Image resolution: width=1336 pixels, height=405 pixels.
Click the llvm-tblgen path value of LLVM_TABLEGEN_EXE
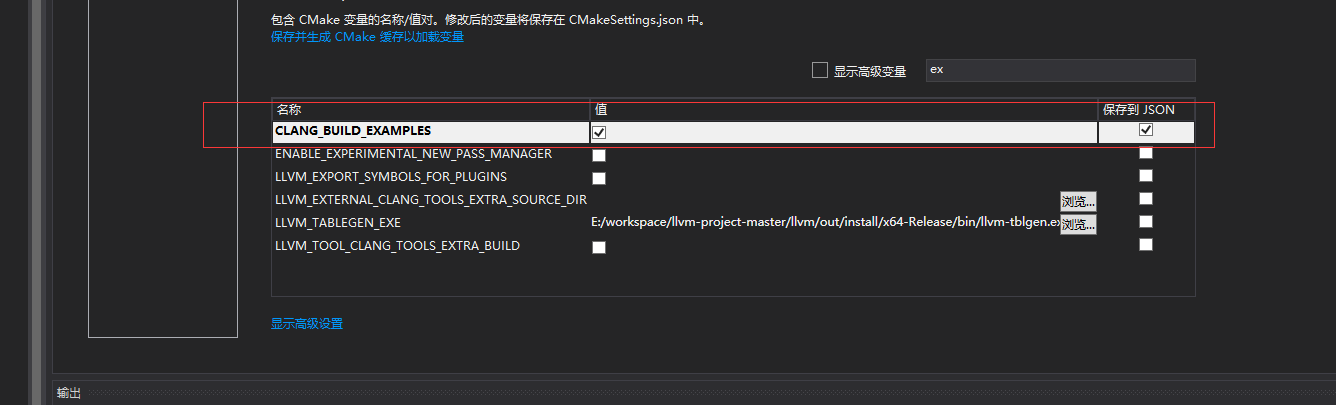[826, 223]
